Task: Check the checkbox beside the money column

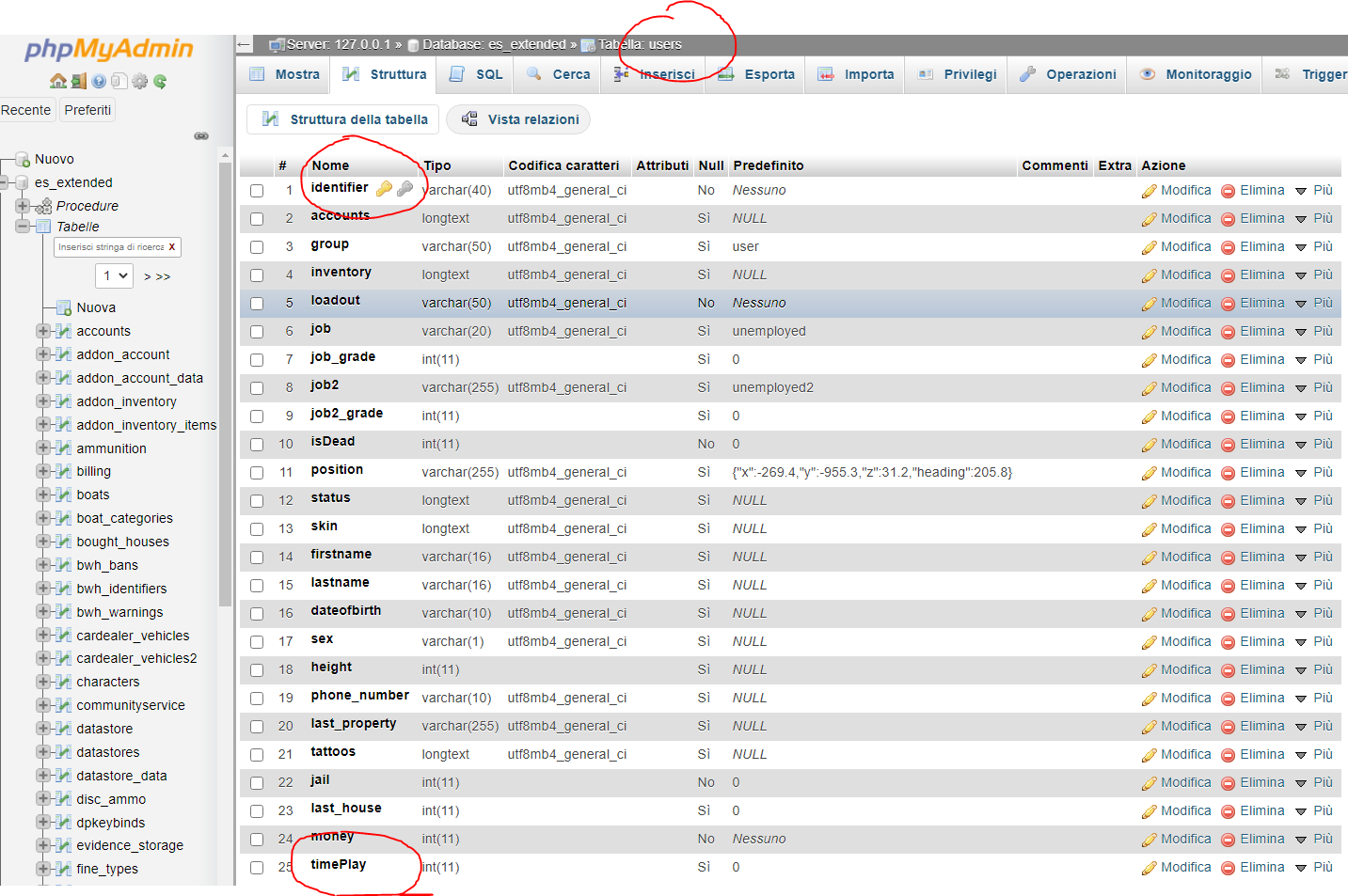Action: pos(256,839)
